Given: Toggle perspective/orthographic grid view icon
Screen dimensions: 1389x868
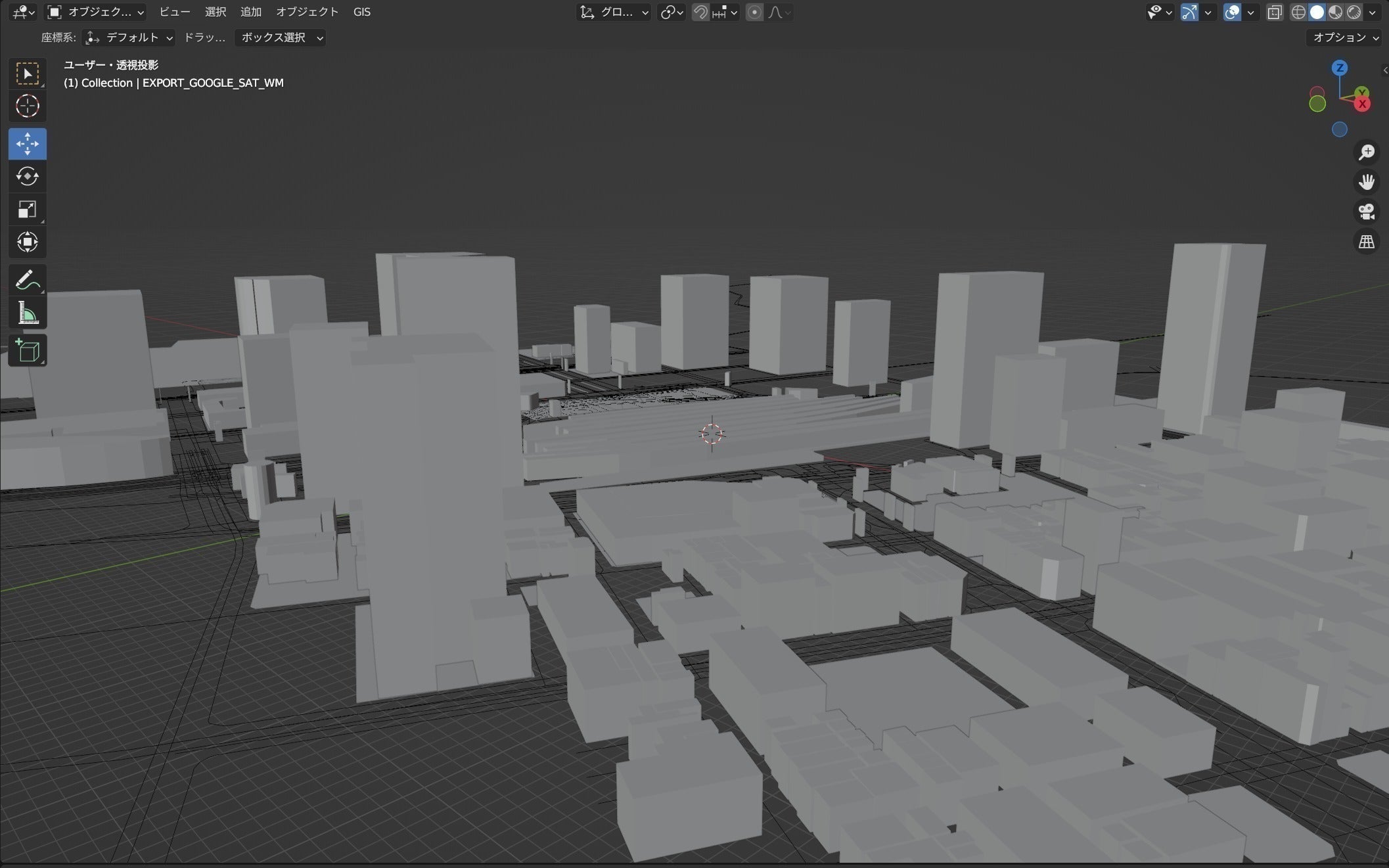Looking at the screenshot, I should click(x=1367, y=242).
